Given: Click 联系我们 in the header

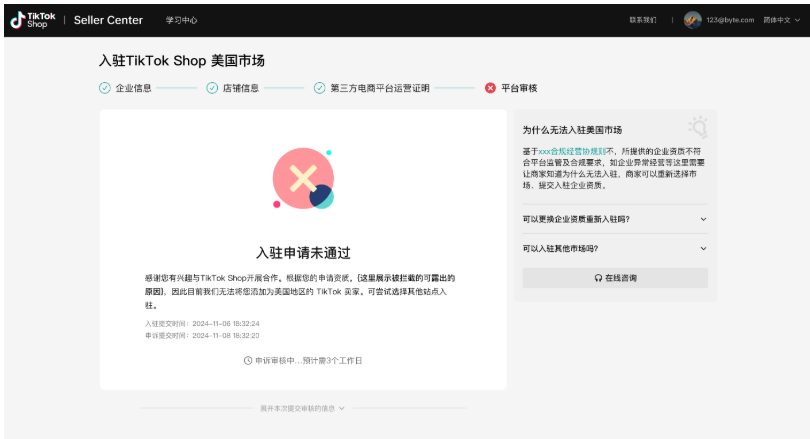Looking at the screenshot, I should click(x=643, y=20).
